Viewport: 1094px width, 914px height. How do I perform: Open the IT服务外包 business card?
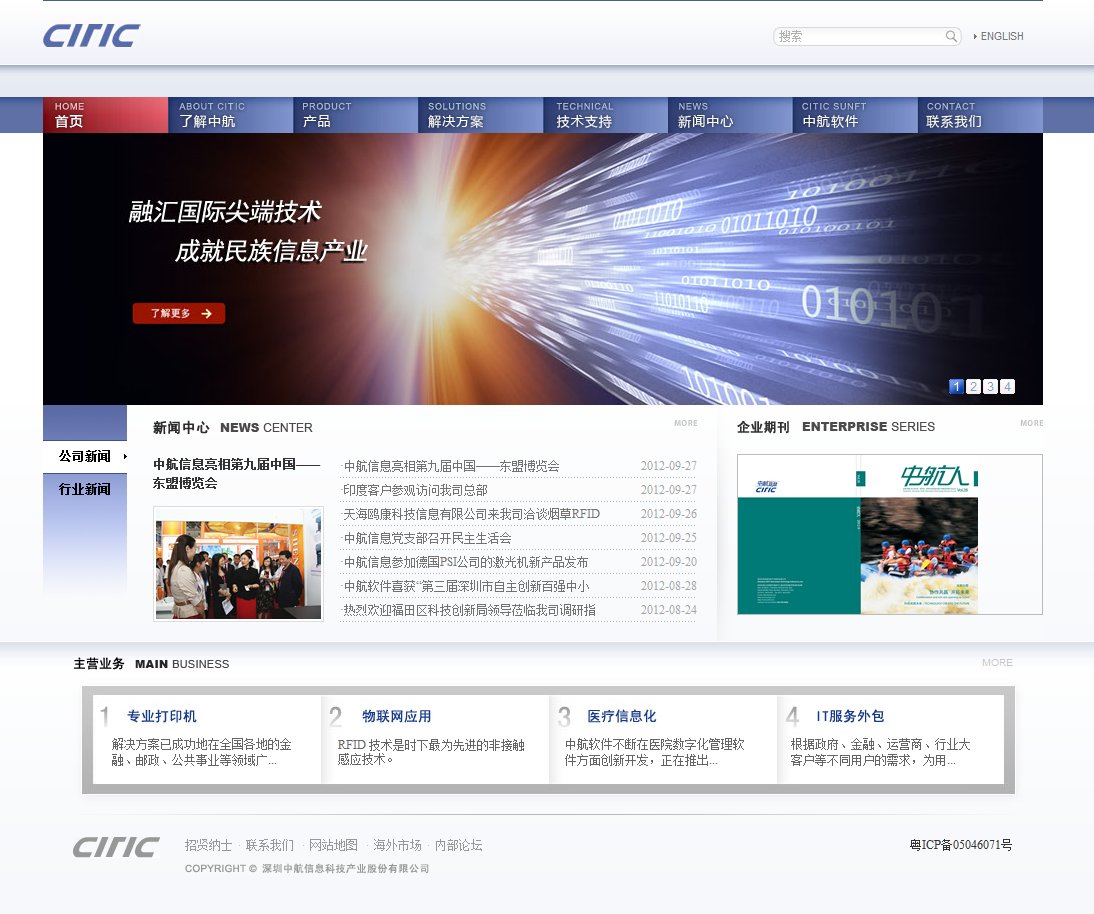point(850,717)
